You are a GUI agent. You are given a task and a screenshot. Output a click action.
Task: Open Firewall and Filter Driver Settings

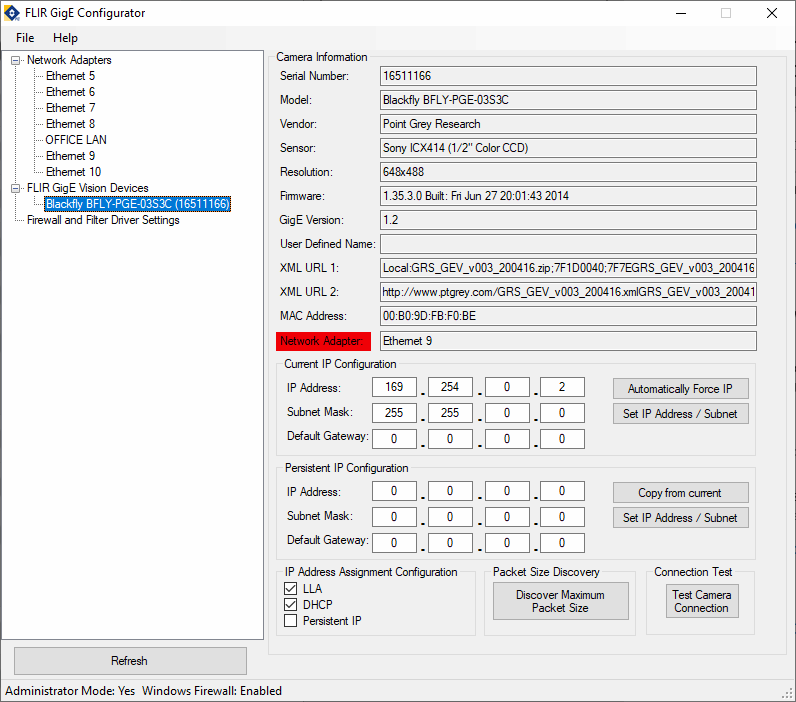pyautogui.click(x=103, y=220)
